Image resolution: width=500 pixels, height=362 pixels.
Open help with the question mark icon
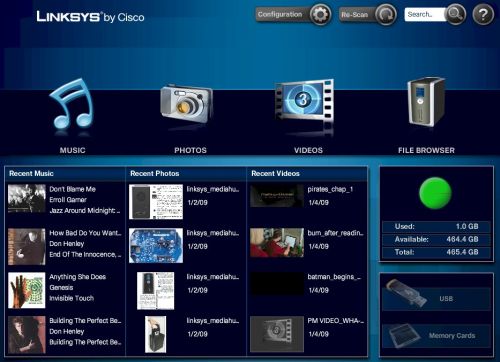click(x=483, y=15)
